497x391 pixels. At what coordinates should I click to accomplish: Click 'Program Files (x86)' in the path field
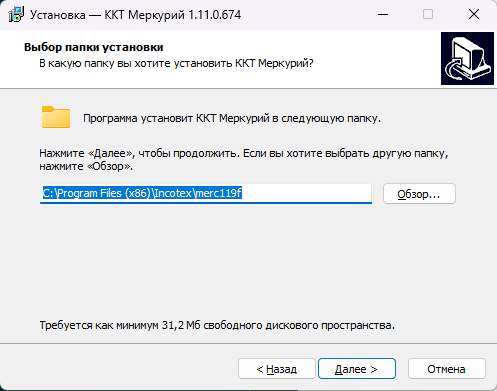tap(105, 193)
